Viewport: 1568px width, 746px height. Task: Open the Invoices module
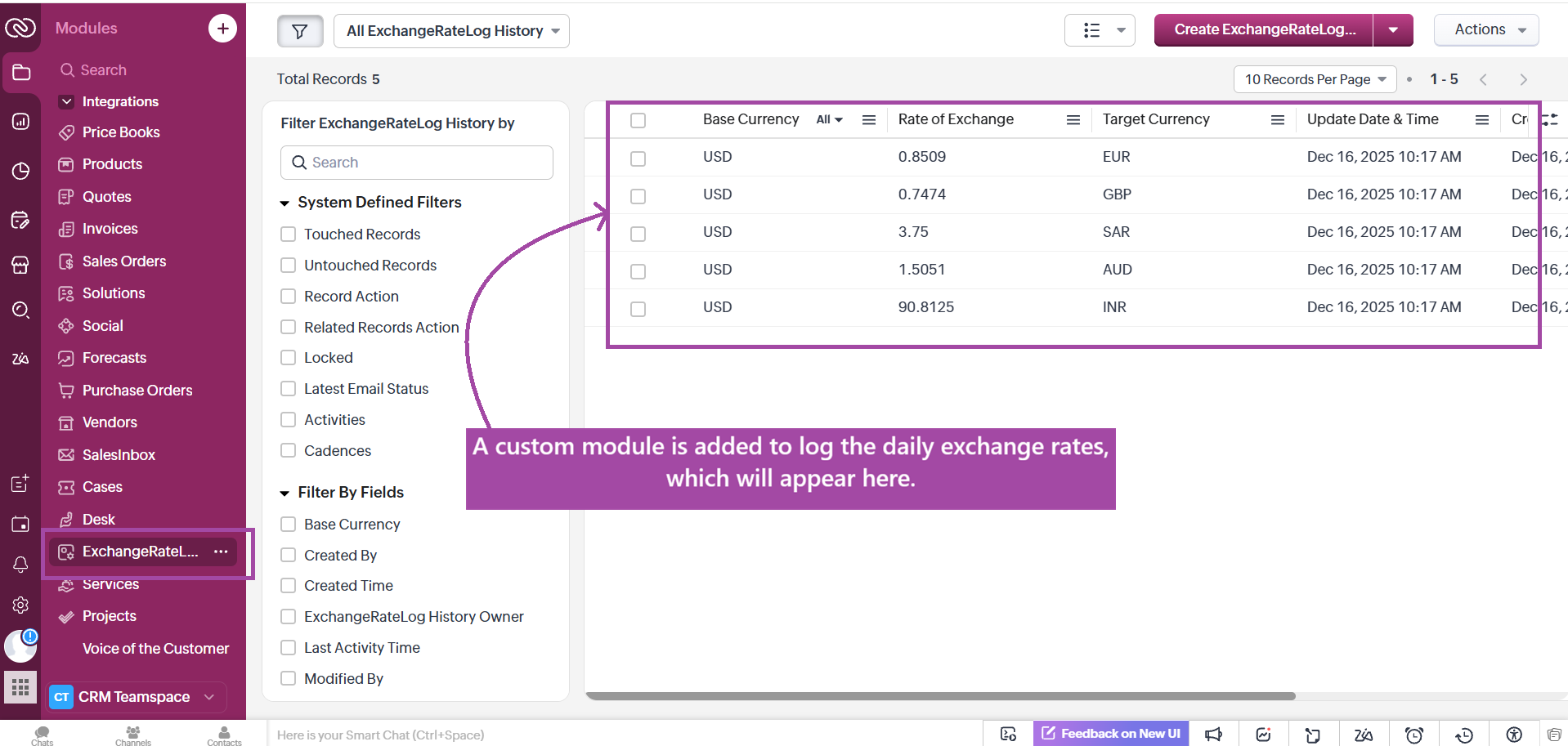pyautogui.click(x=110, y=229)
